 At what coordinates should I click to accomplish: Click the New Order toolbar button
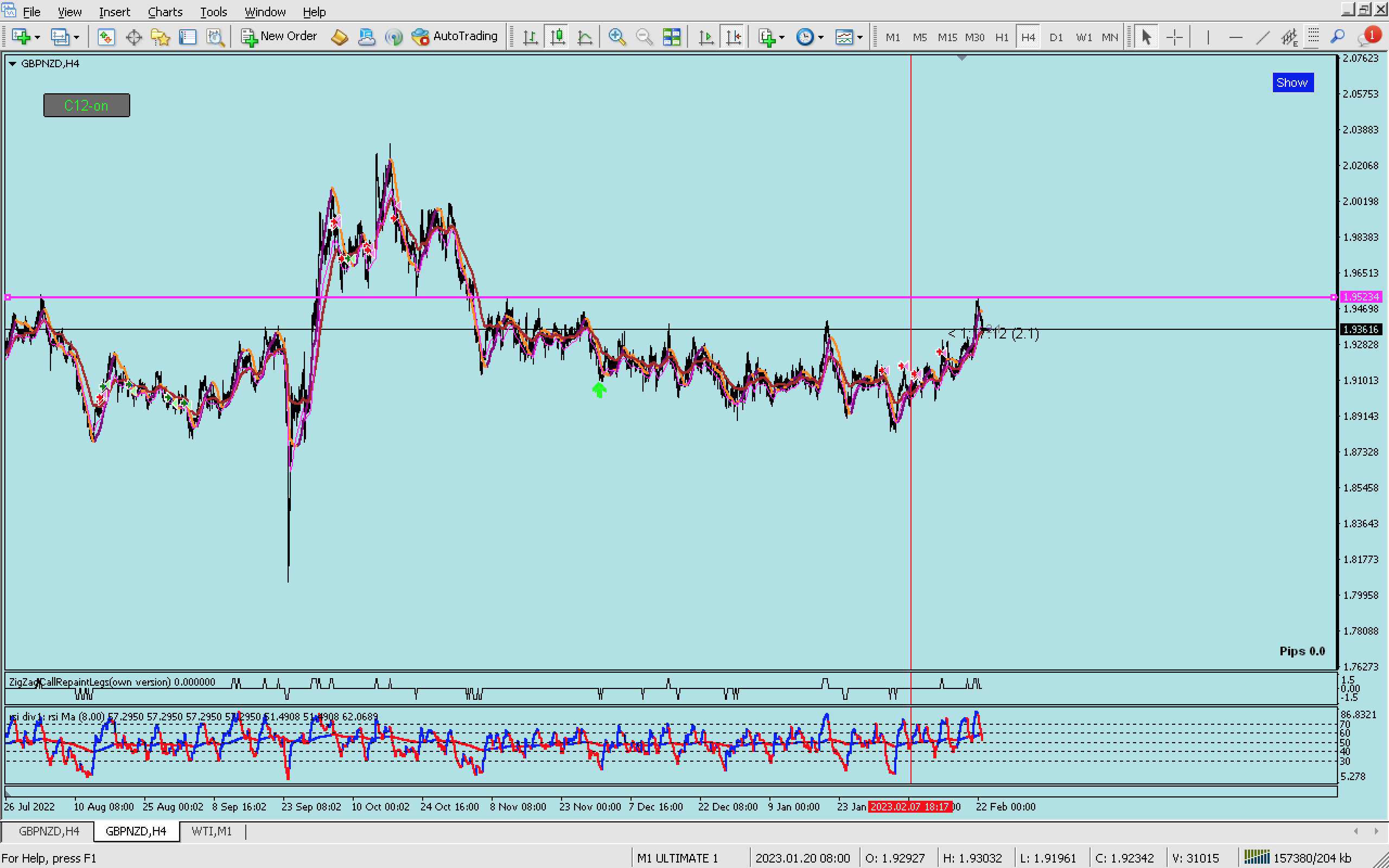279,37
